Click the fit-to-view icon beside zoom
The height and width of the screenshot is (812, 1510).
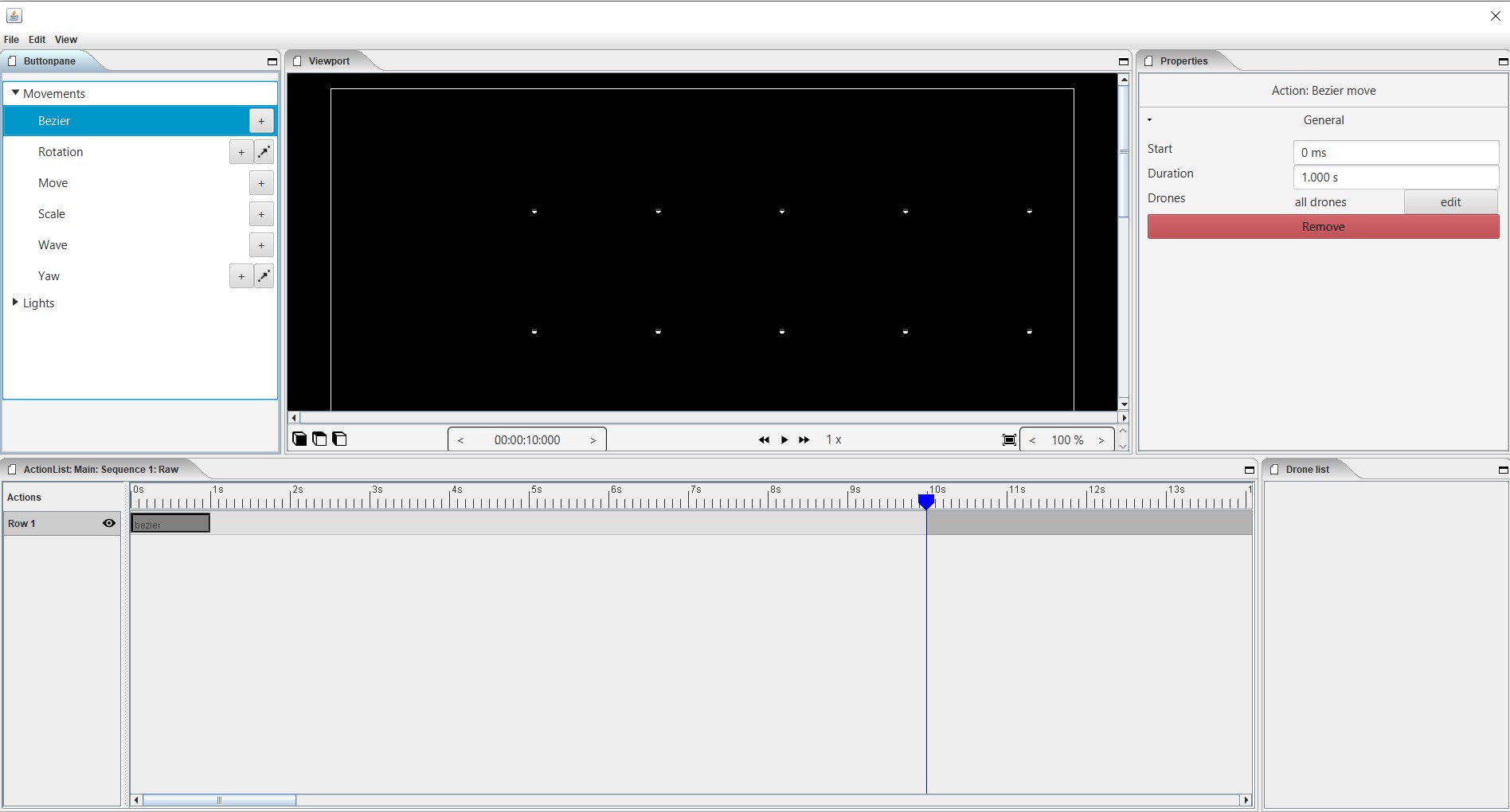tap(1009, 439)
